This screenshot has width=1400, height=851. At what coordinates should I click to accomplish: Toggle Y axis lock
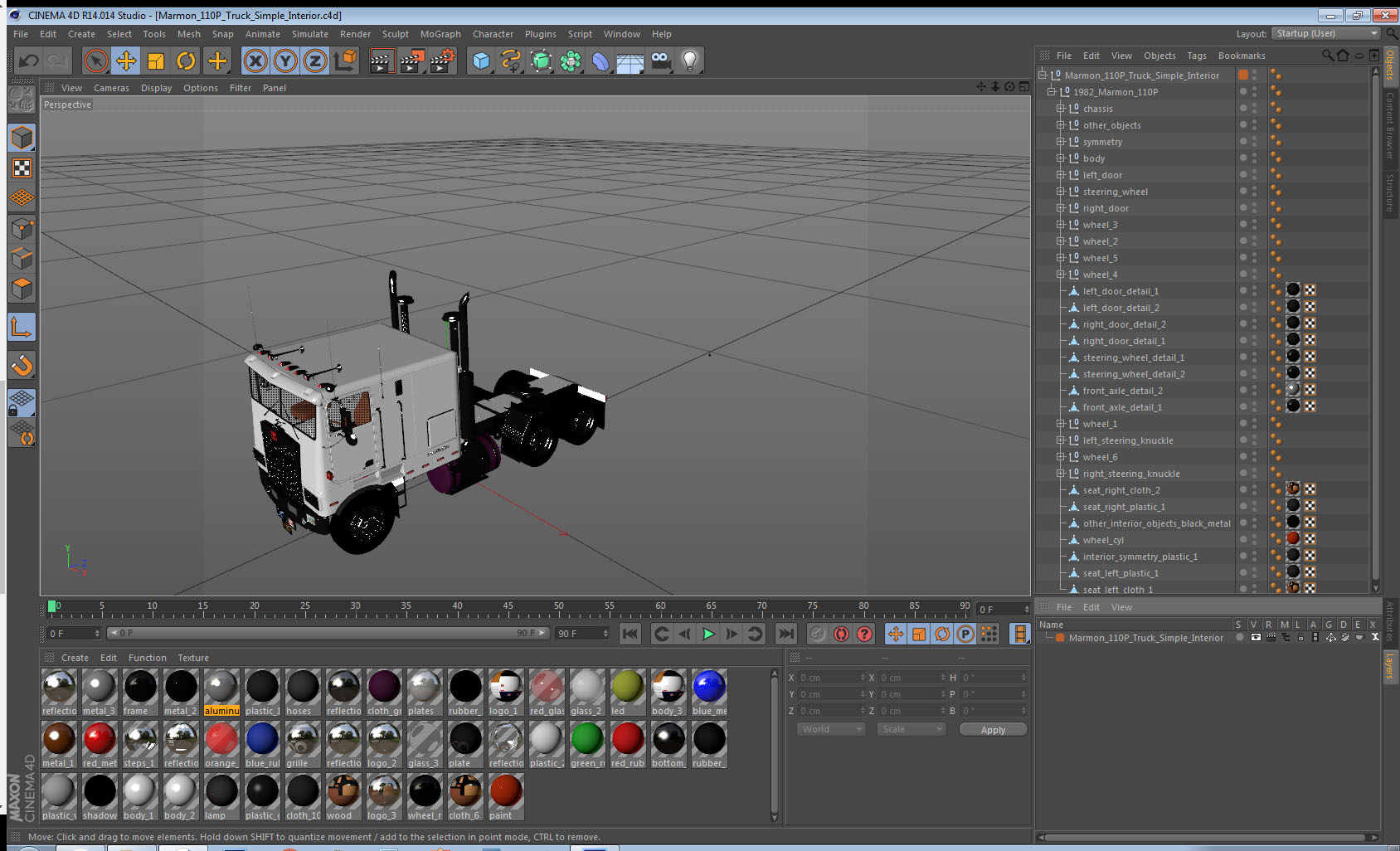tap(285, 61)
